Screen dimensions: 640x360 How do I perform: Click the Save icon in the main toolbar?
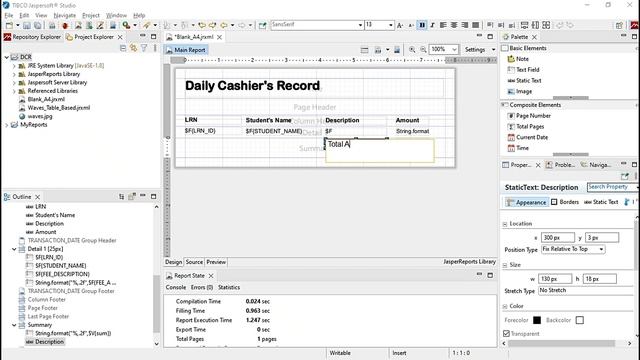[x=27, y=25]
